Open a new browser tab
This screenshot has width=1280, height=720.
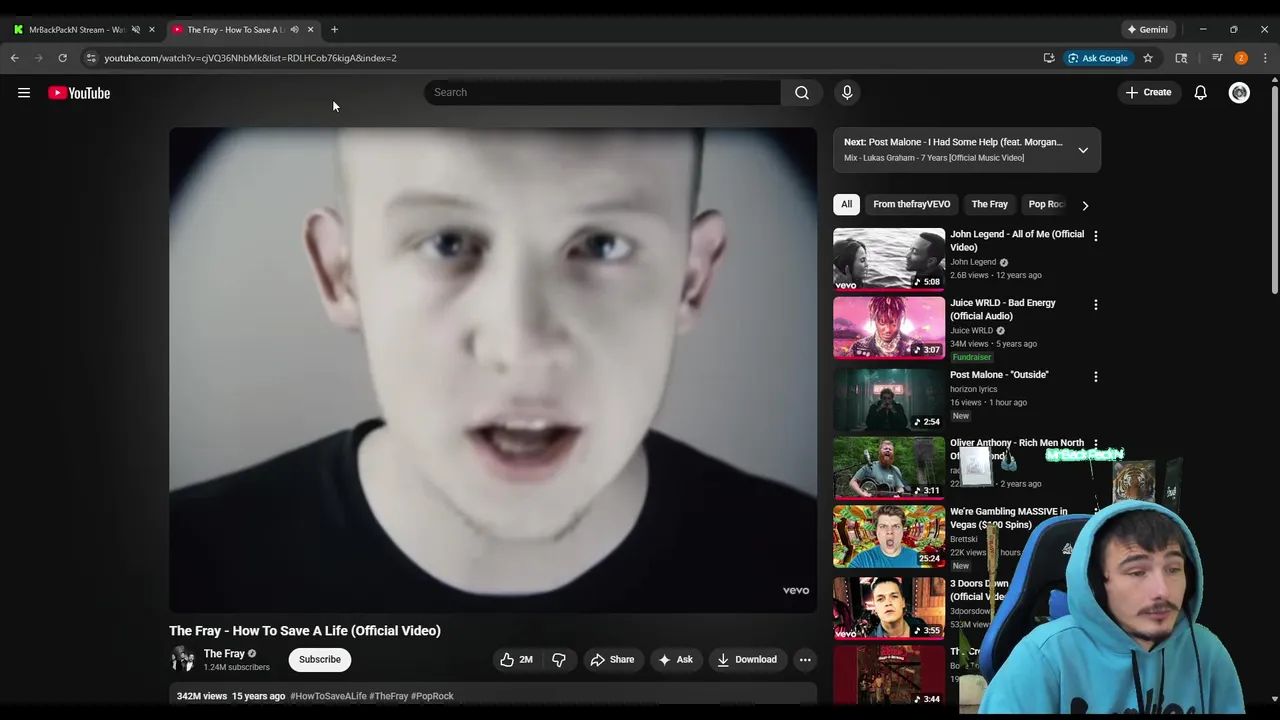click(x=334, y=29)
